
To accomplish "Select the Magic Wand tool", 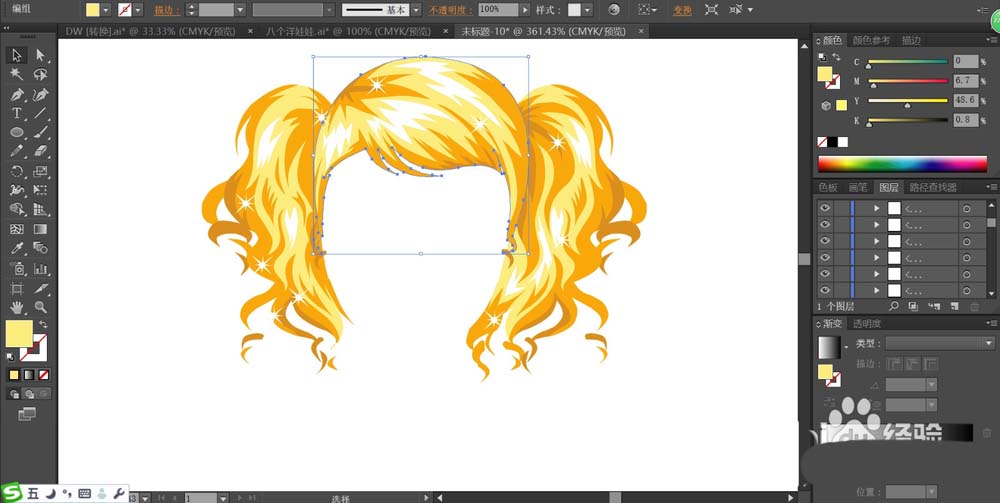I will [17, 75].
